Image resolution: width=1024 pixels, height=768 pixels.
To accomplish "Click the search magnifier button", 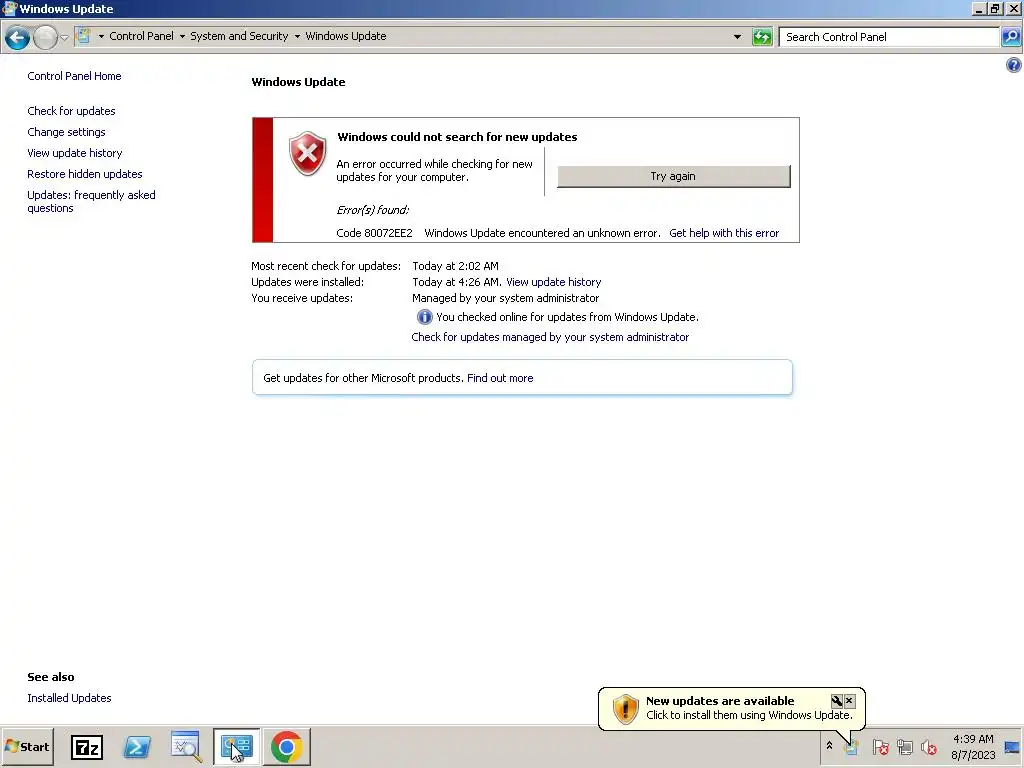I will pos(1010,37).
